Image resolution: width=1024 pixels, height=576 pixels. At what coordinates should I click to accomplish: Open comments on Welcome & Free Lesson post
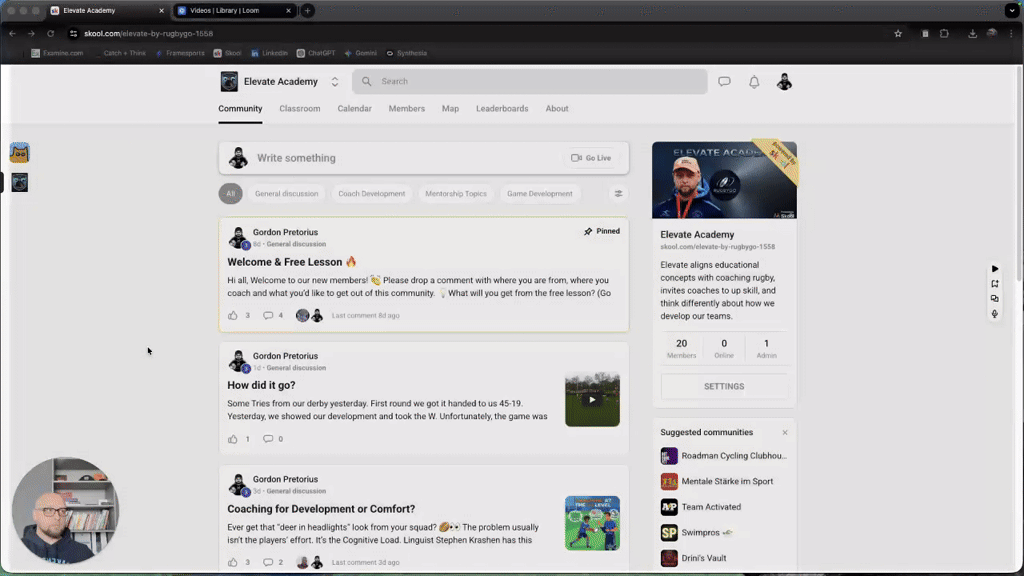coord(268,315)
